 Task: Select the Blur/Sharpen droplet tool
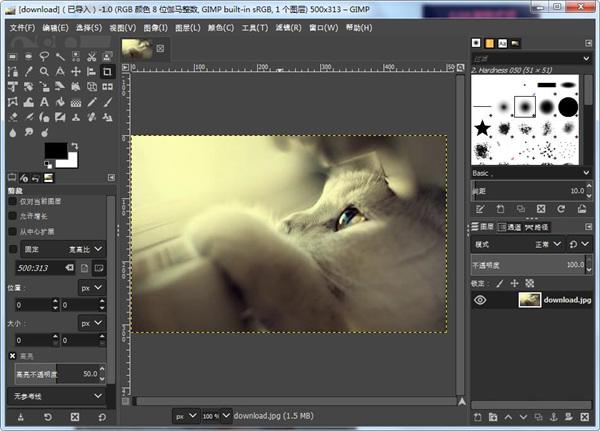(13, 132)
